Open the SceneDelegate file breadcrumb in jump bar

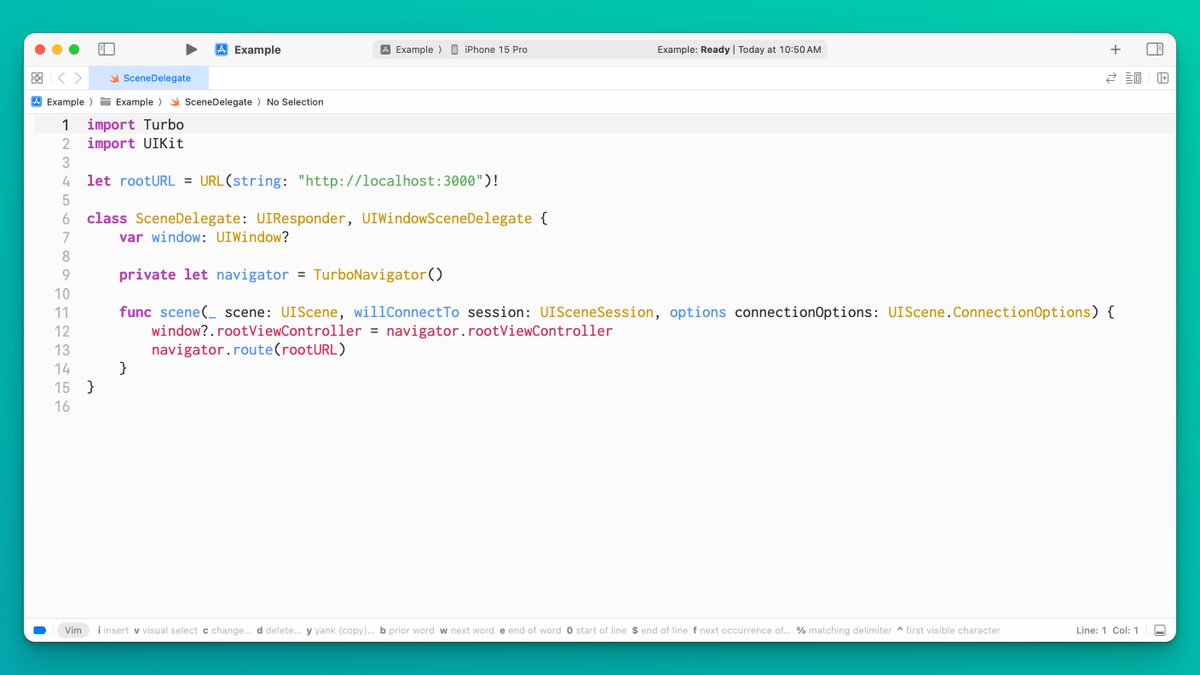[211, 102]
